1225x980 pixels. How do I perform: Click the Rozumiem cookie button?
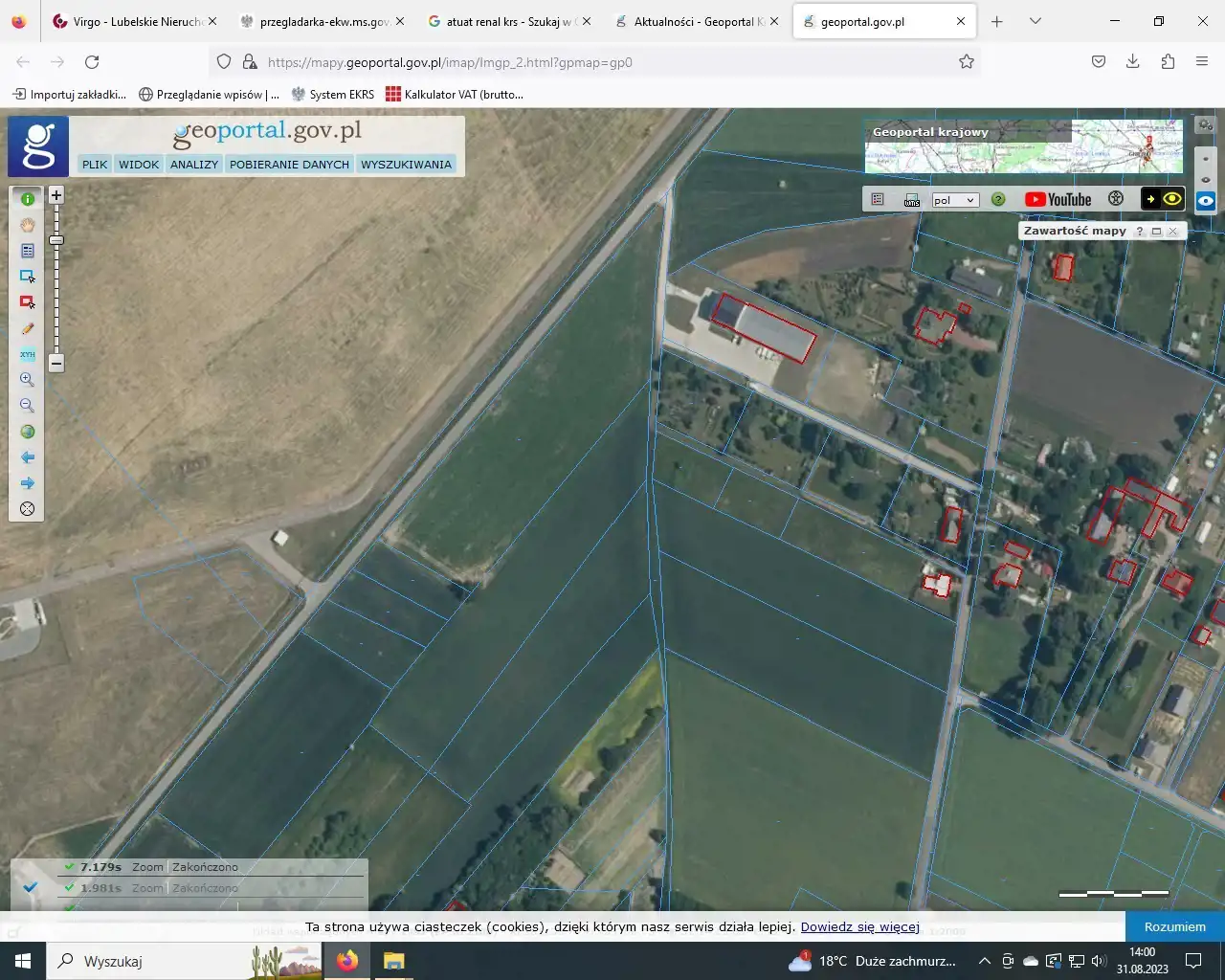(1174, 926)
